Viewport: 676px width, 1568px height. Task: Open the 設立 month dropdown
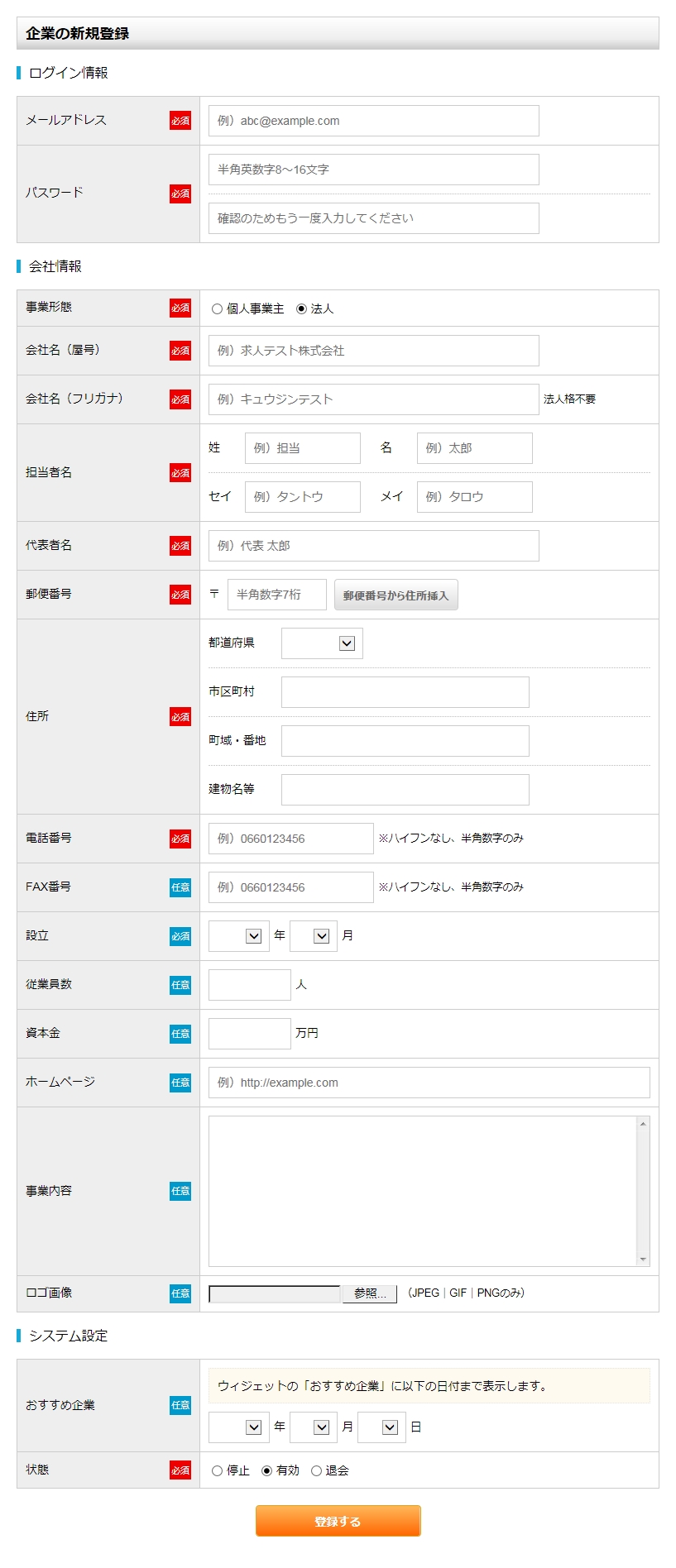(x=314, y=936)
